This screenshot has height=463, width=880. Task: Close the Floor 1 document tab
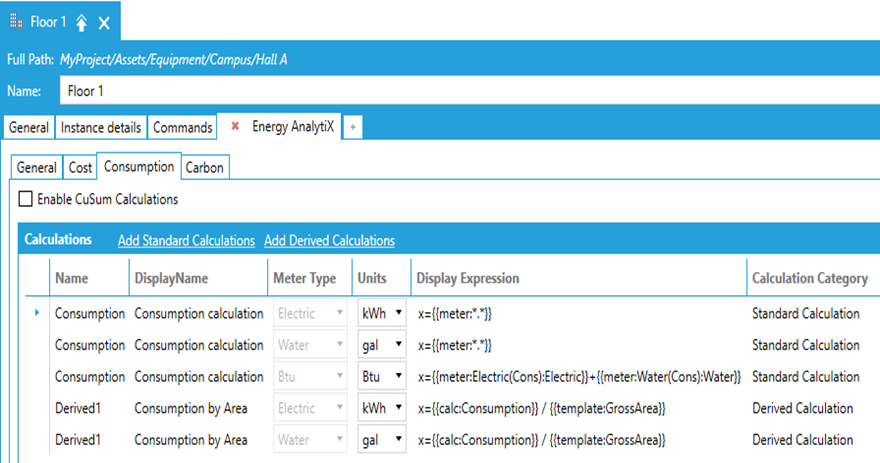(104, 22)
